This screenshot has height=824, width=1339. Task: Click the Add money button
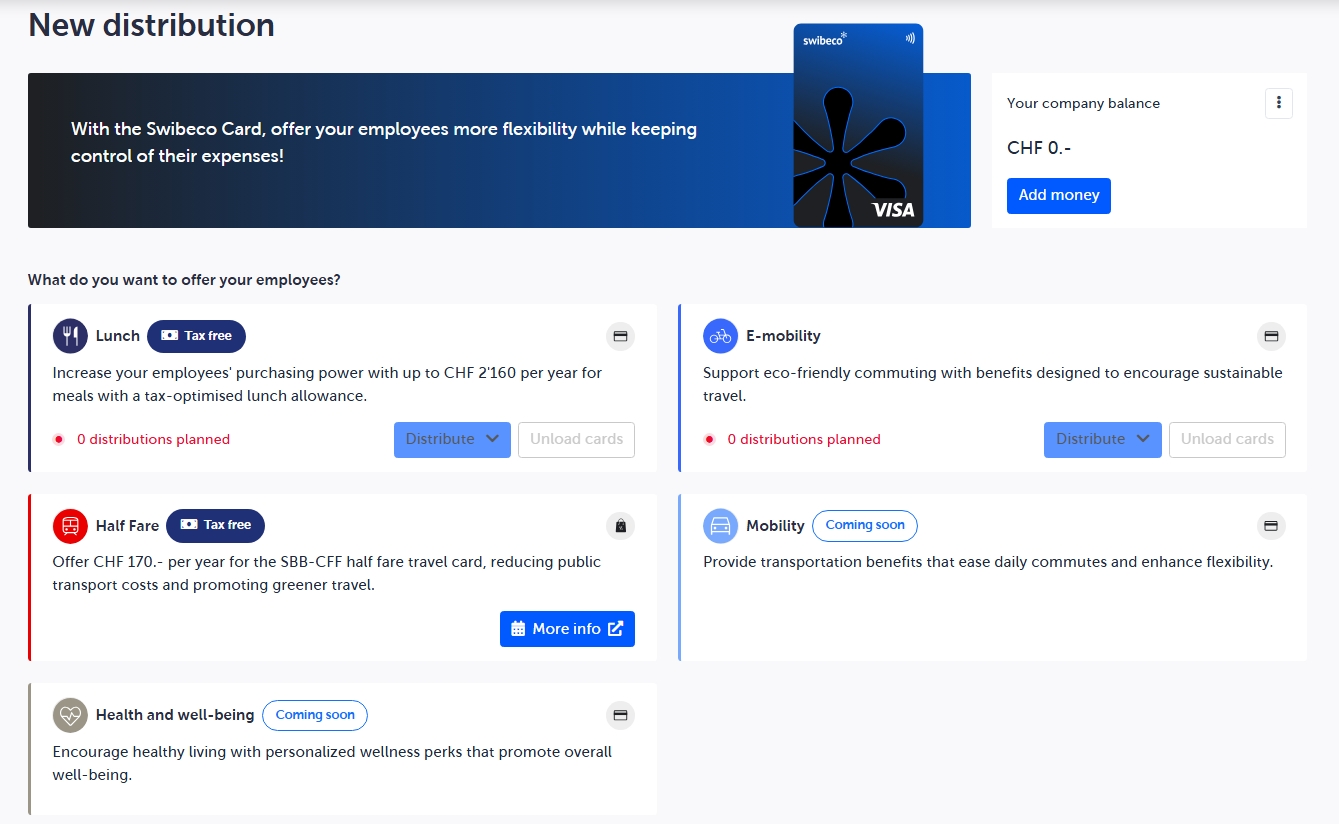click(1058, 196)
